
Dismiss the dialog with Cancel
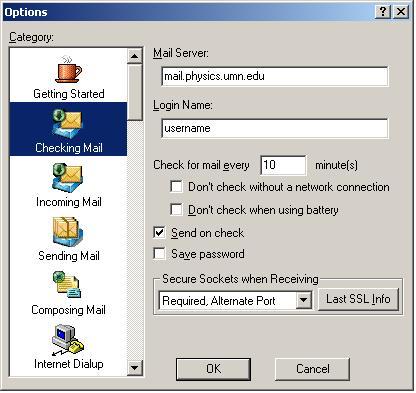(312, 369)
